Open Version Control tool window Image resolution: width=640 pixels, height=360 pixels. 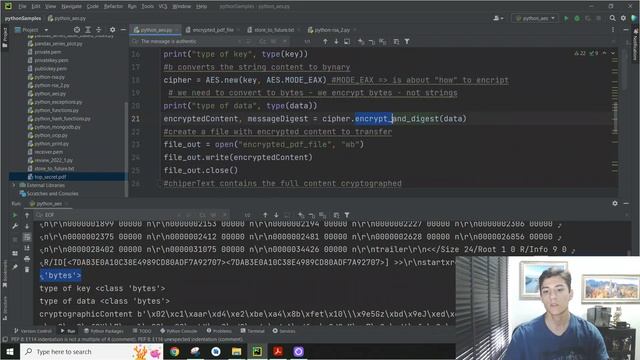point(33,331)
